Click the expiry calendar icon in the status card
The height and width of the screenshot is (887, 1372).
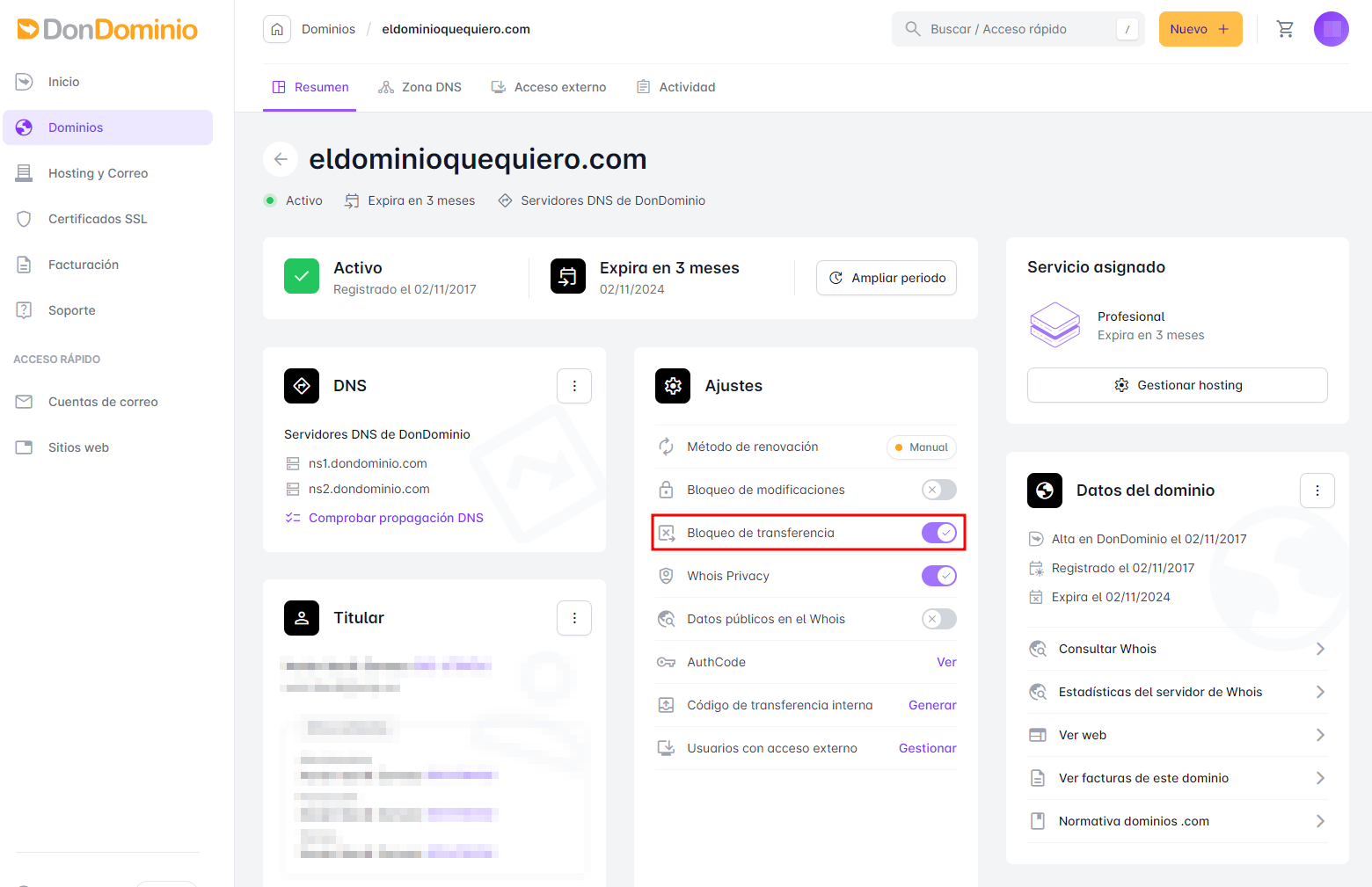click(x=568, y=276)
